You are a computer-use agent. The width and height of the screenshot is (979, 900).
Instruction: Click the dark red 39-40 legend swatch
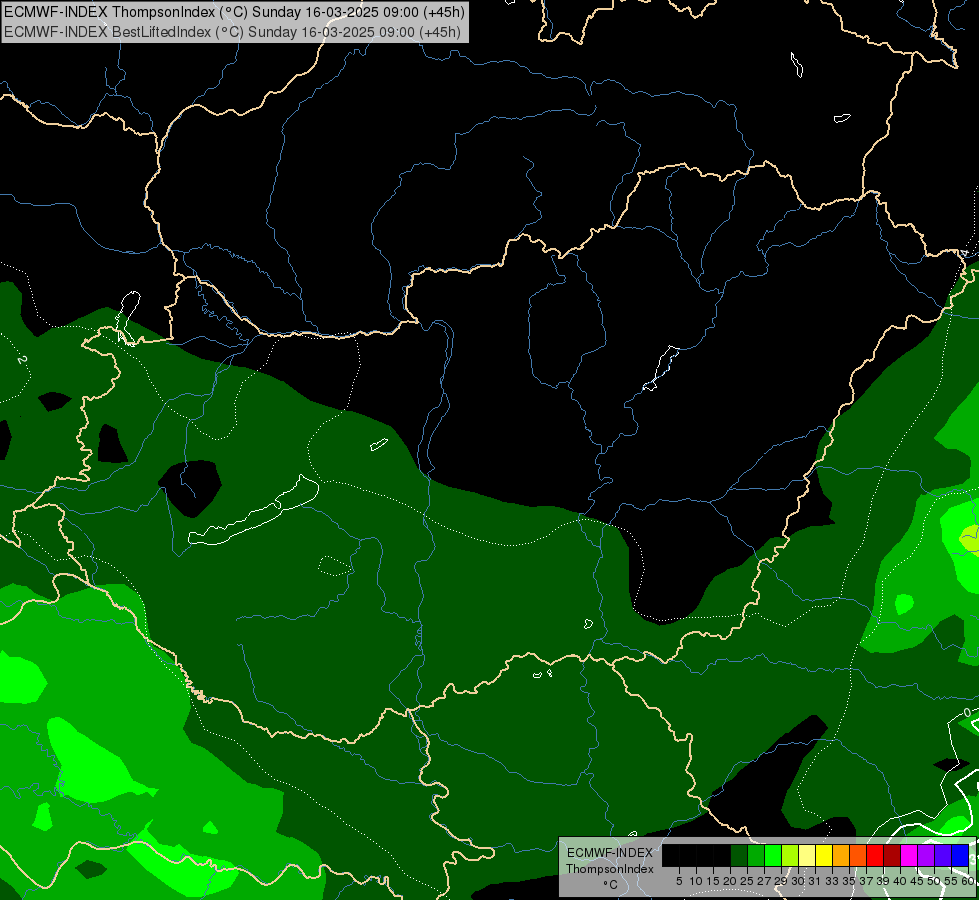[892, 855]
